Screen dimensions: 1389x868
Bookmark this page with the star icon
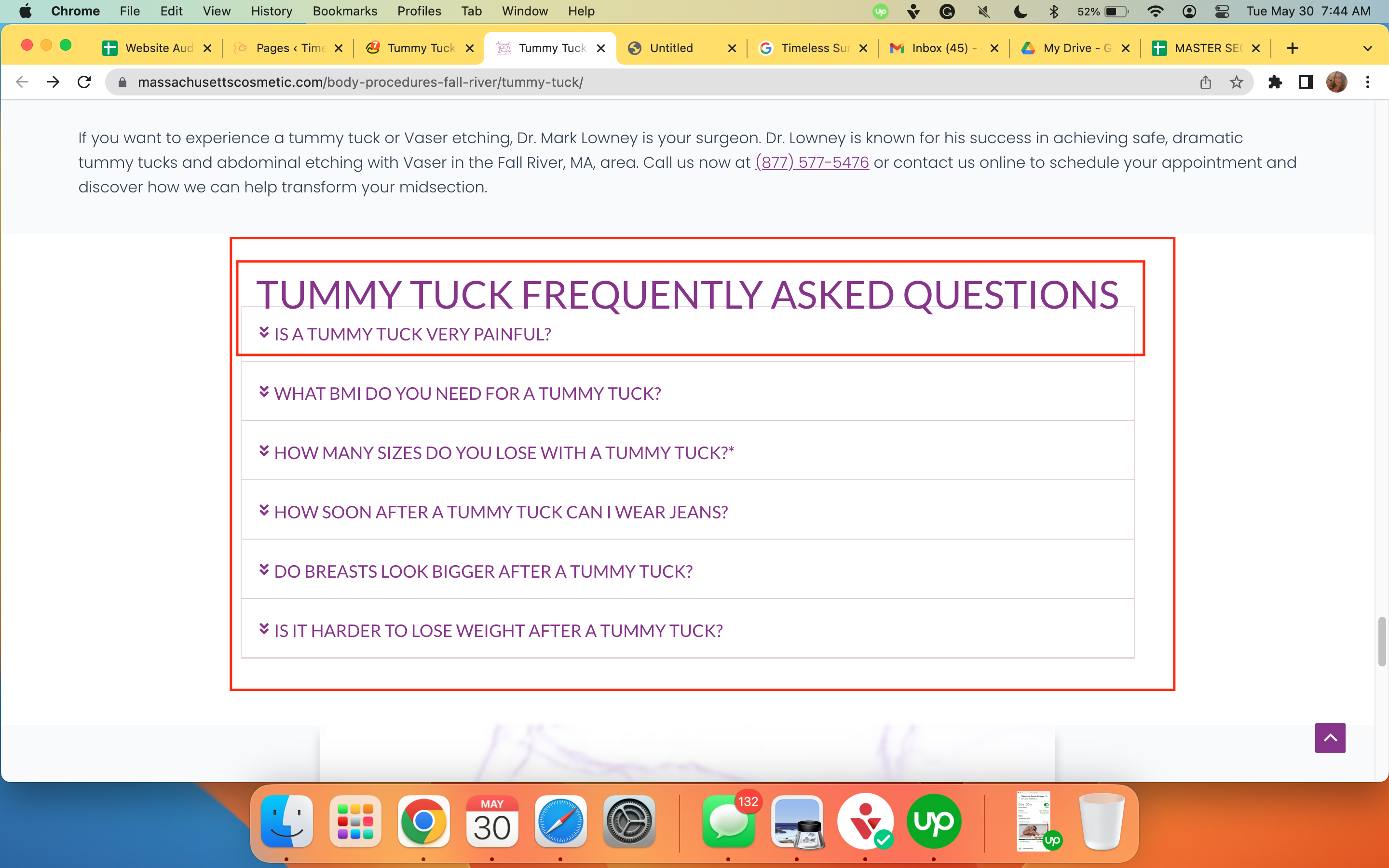pyautogui.click(x=1236, y=82)
